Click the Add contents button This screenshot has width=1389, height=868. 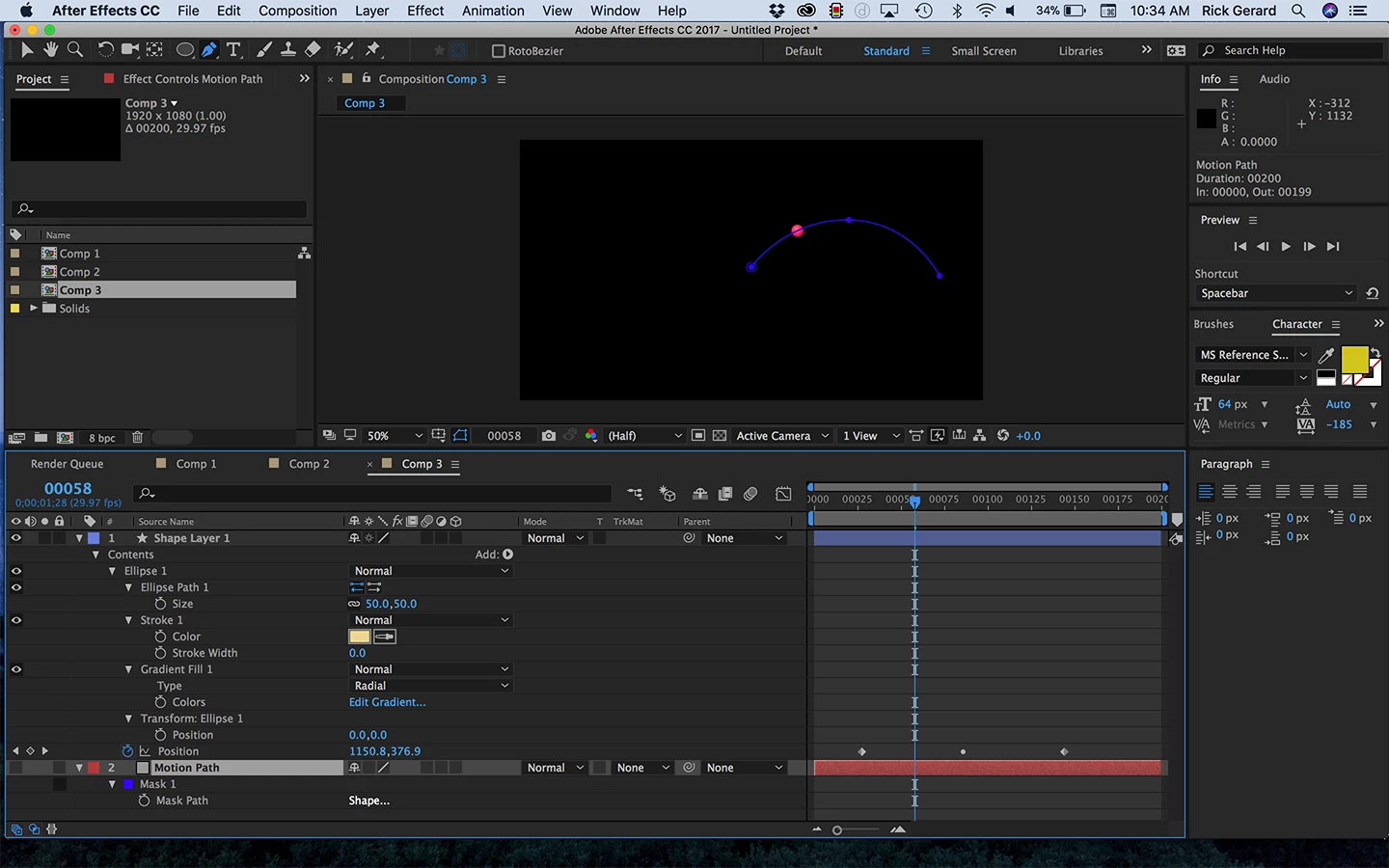[507, 555]
